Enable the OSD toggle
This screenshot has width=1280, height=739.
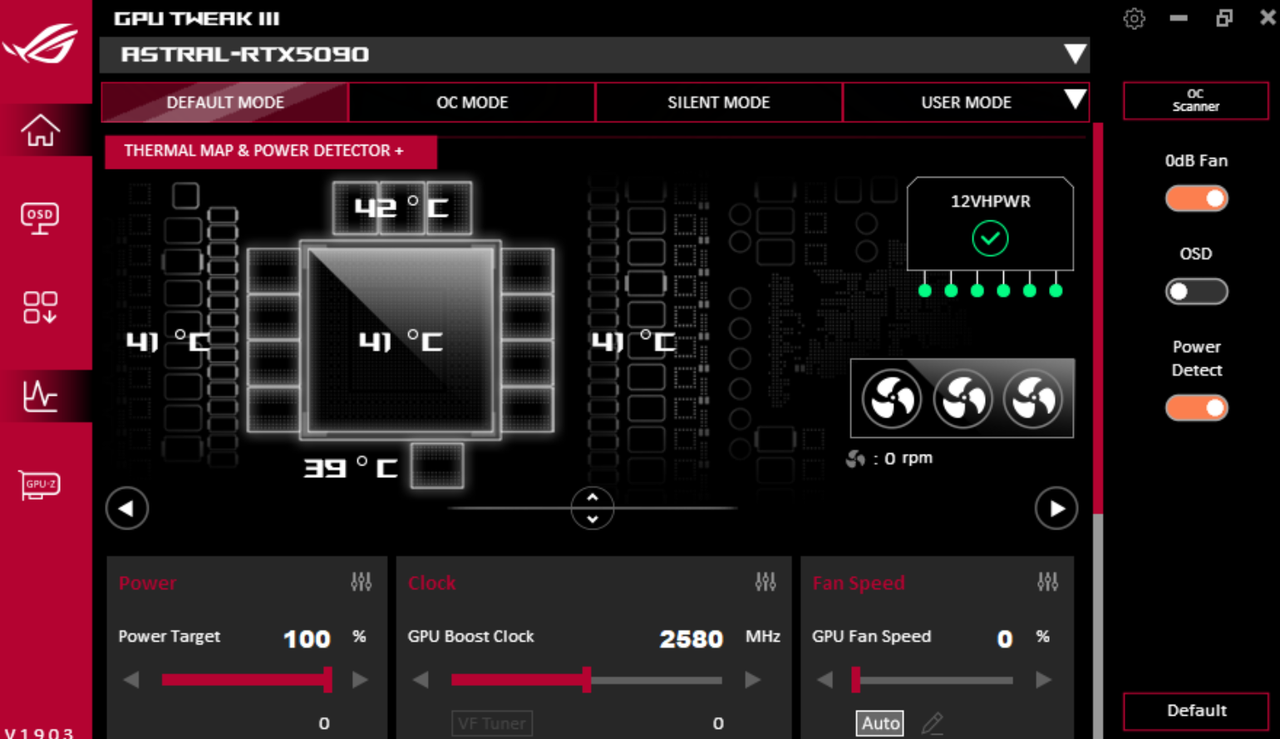[x=1196, y=291]
